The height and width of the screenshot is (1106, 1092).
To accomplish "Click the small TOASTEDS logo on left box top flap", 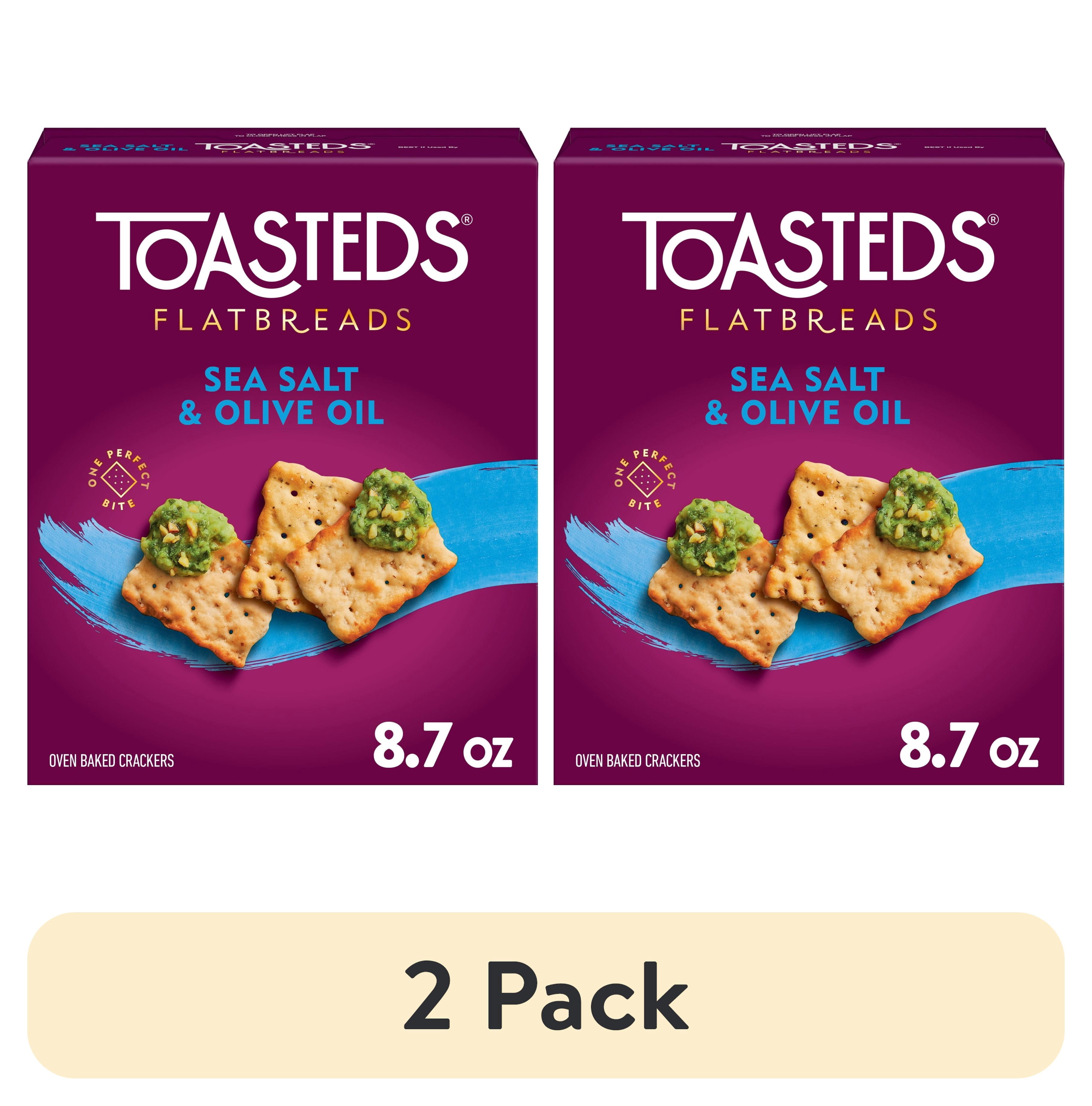I will tap(284, 147).
